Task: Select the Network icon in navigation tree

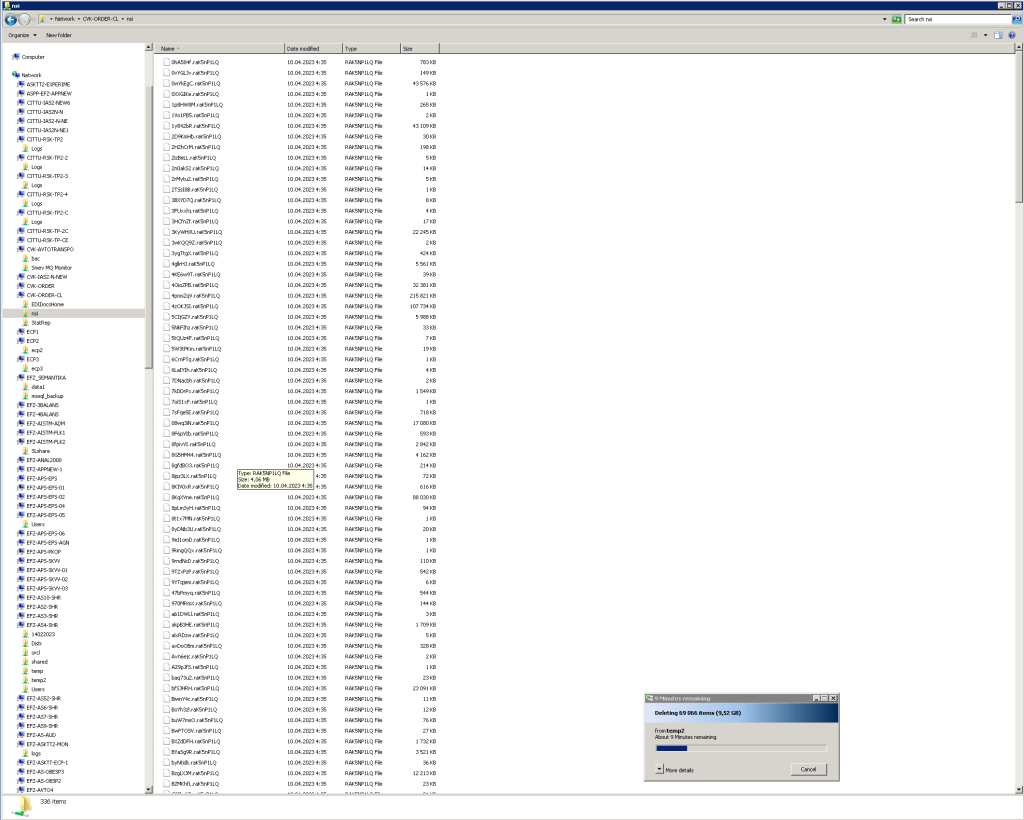Action: [16, 75]
